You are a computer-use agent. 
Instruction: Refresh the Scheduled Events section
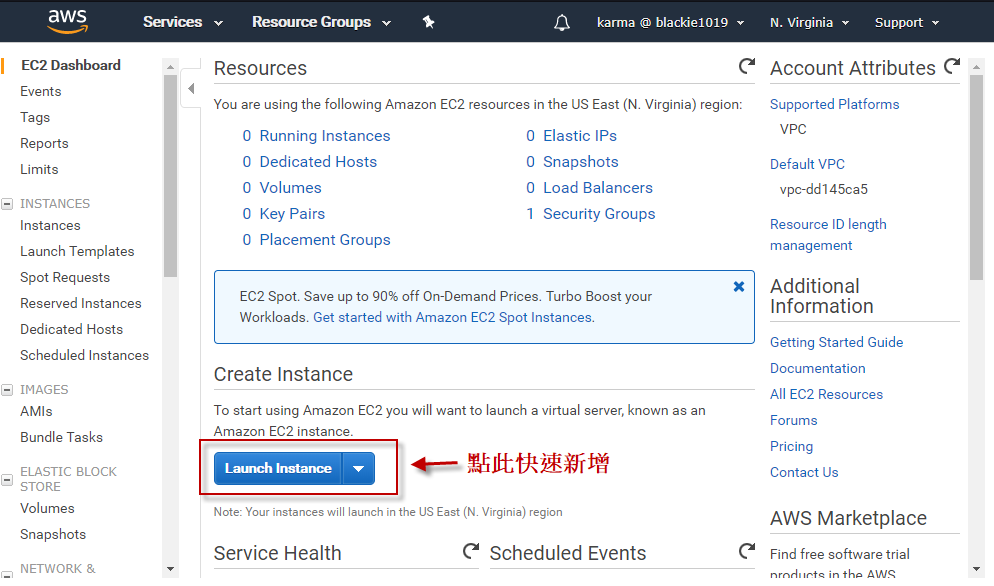[746, 552]
